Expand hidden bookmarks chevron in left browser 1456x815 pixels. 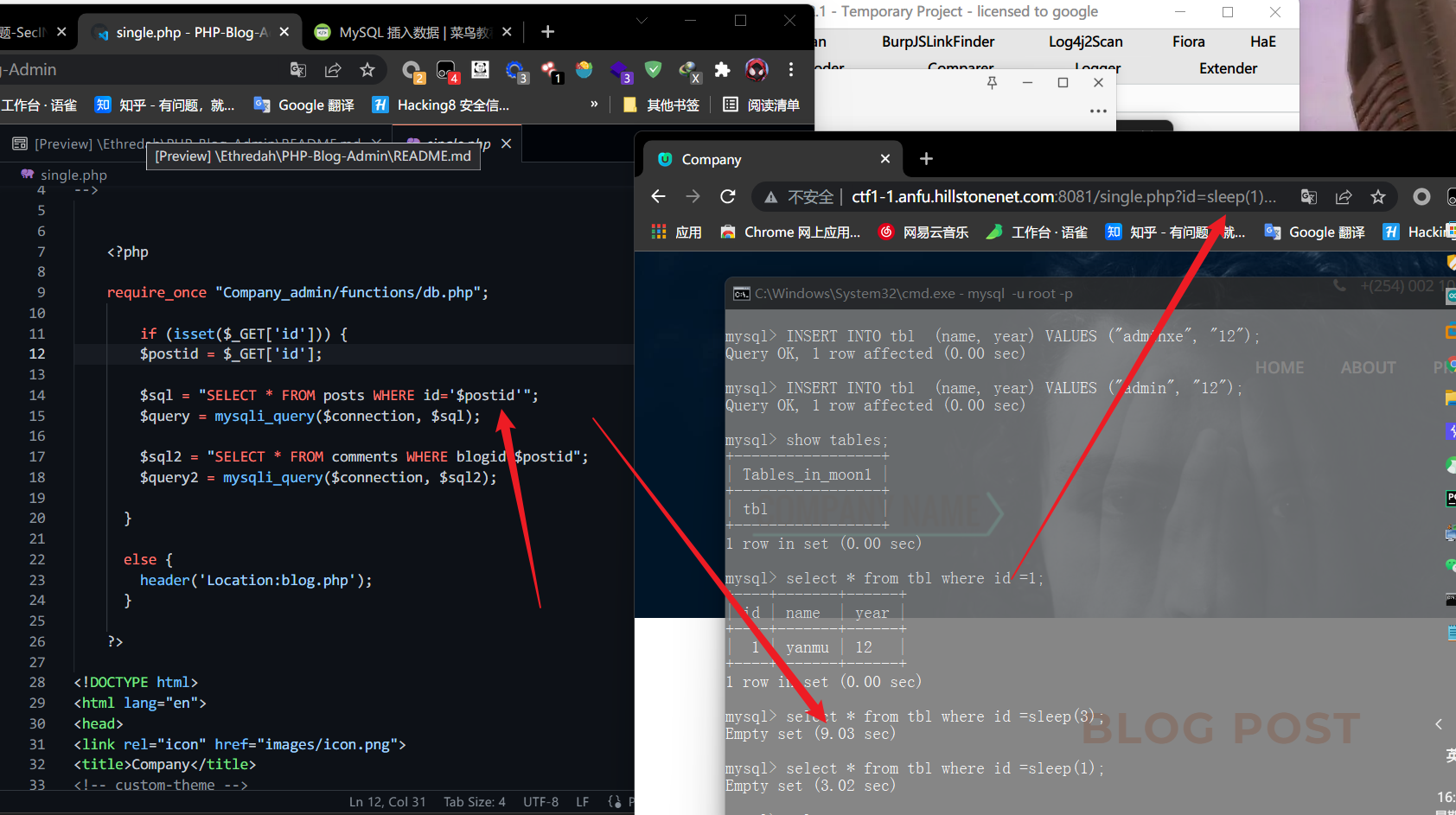pyautogui.click(x=594, y=105)
